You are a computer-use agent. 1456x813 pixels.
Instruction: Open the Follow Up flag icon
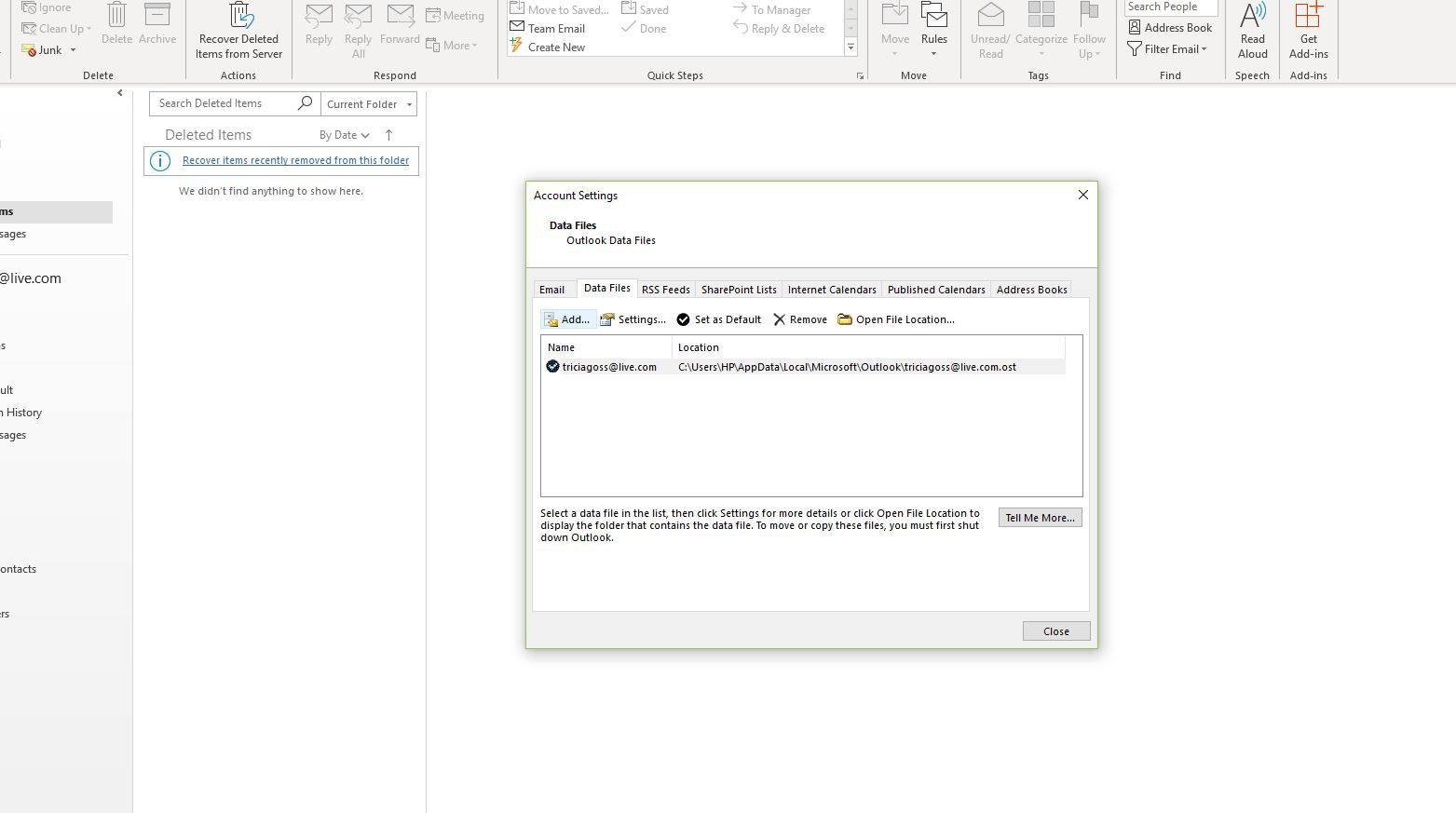pos(1089,16)
